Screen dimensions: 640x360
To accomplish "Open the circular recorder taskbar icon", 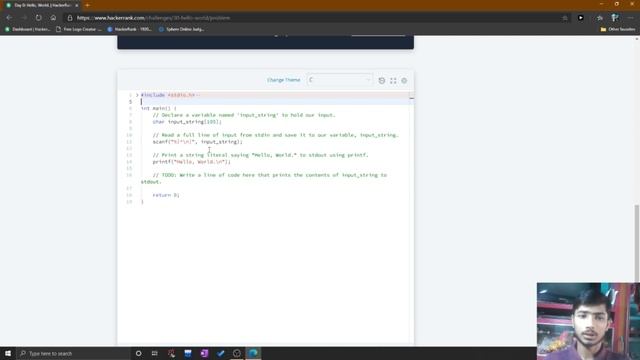I will coord(237,353).
